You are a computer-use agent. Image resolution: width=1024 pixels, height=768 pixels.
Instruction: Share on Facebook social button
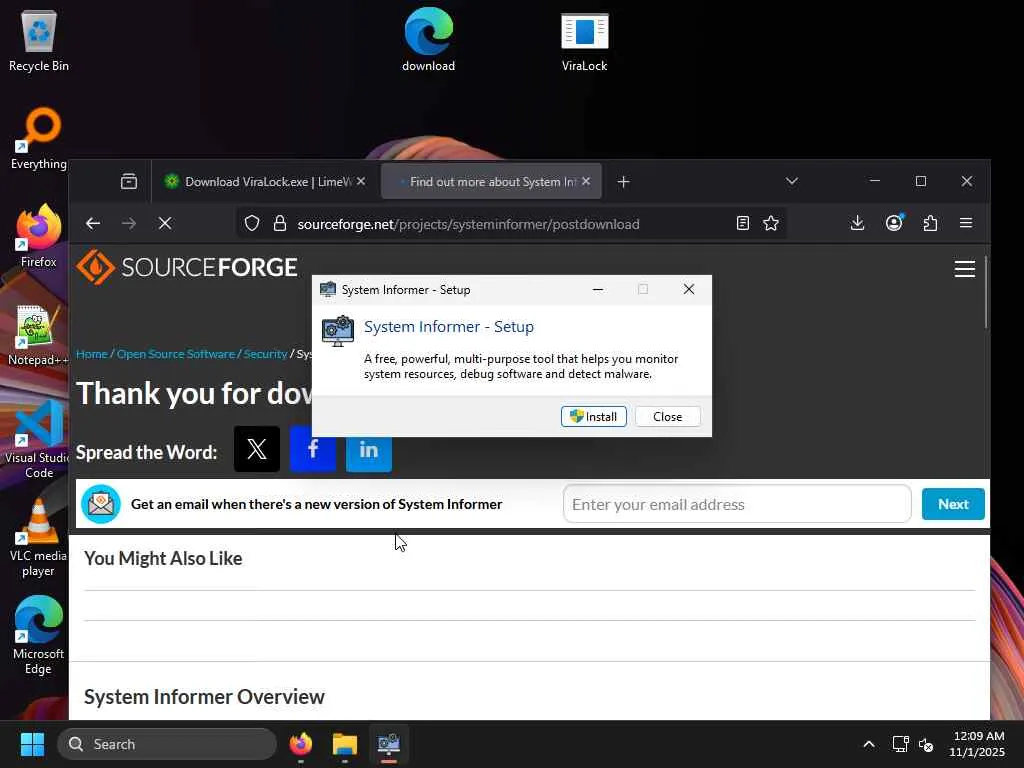click(x=313, y=449)
